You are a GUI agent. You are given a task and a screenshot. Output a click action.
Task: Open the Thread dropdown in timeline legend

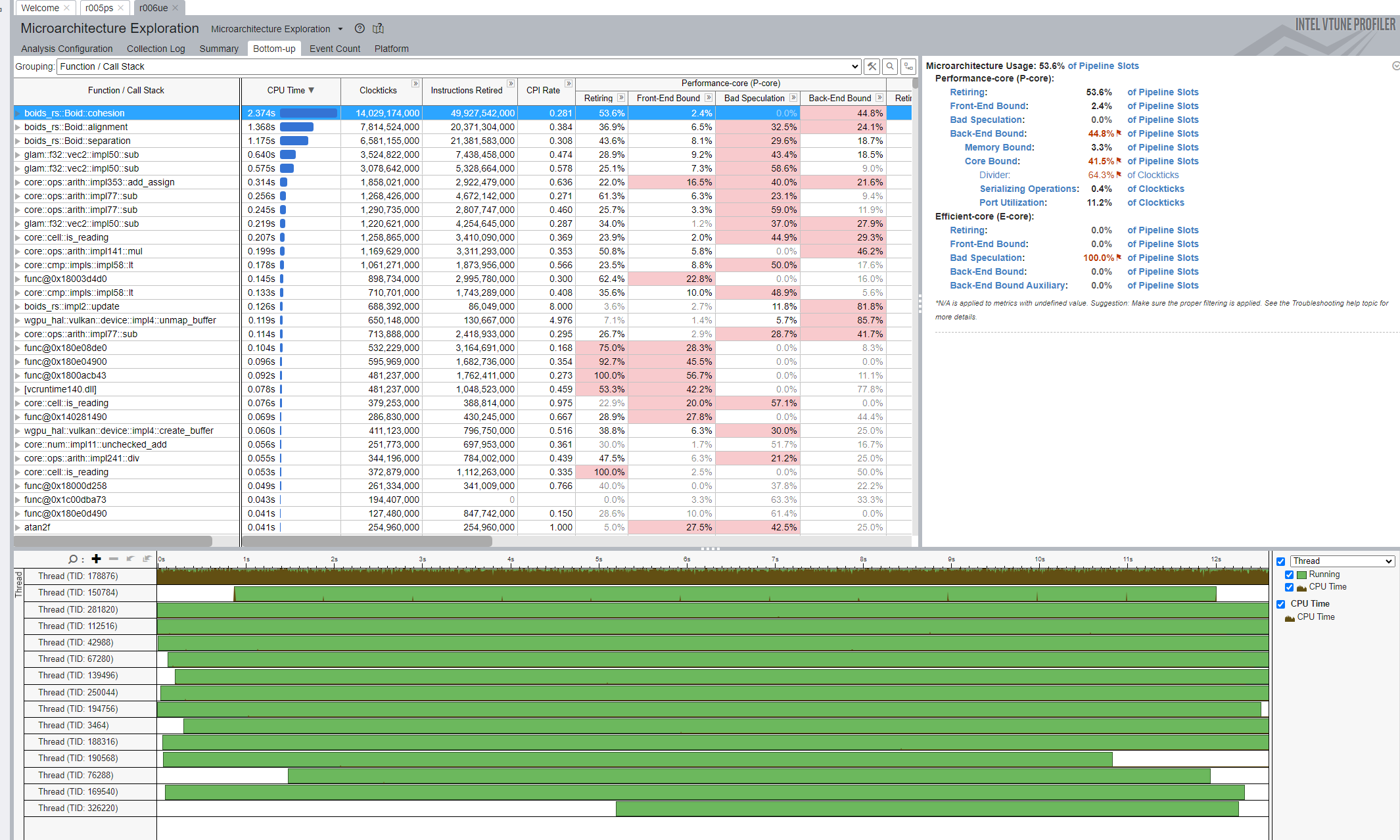click(1342, 561)
